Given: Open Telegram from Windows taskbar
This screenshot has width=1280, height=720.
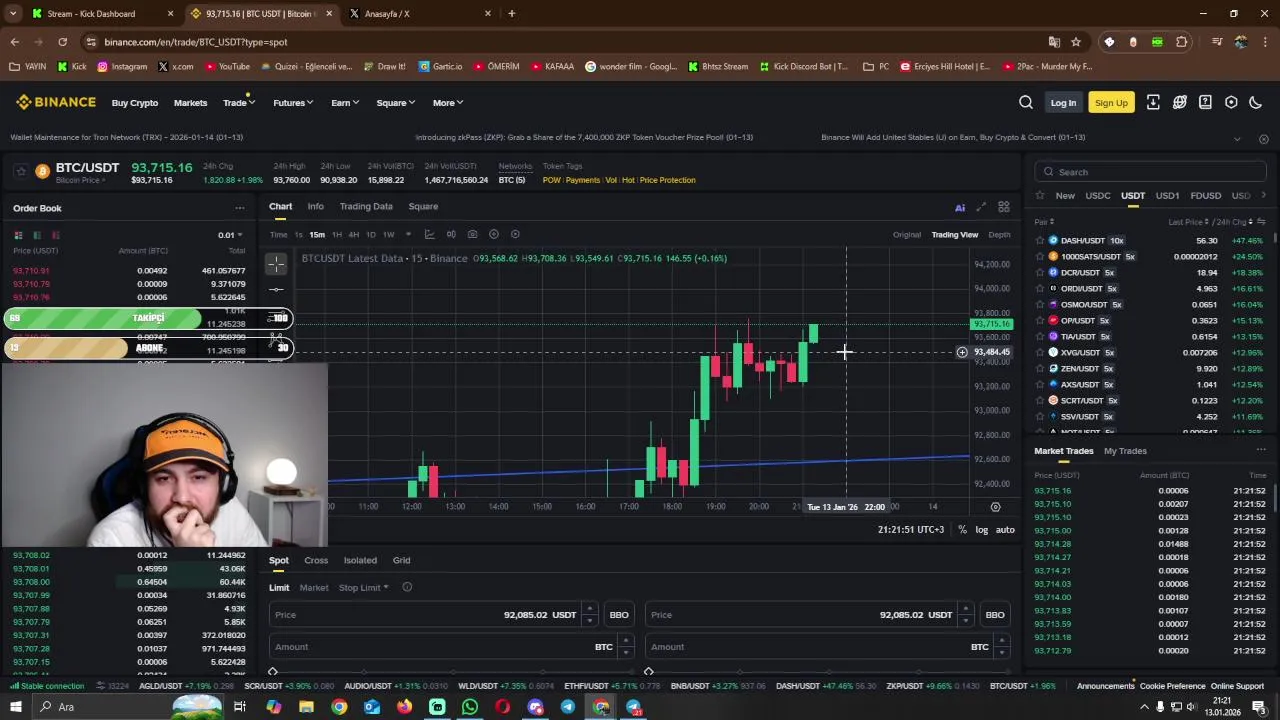Looking at the screenshot, I should pos(568,707).
